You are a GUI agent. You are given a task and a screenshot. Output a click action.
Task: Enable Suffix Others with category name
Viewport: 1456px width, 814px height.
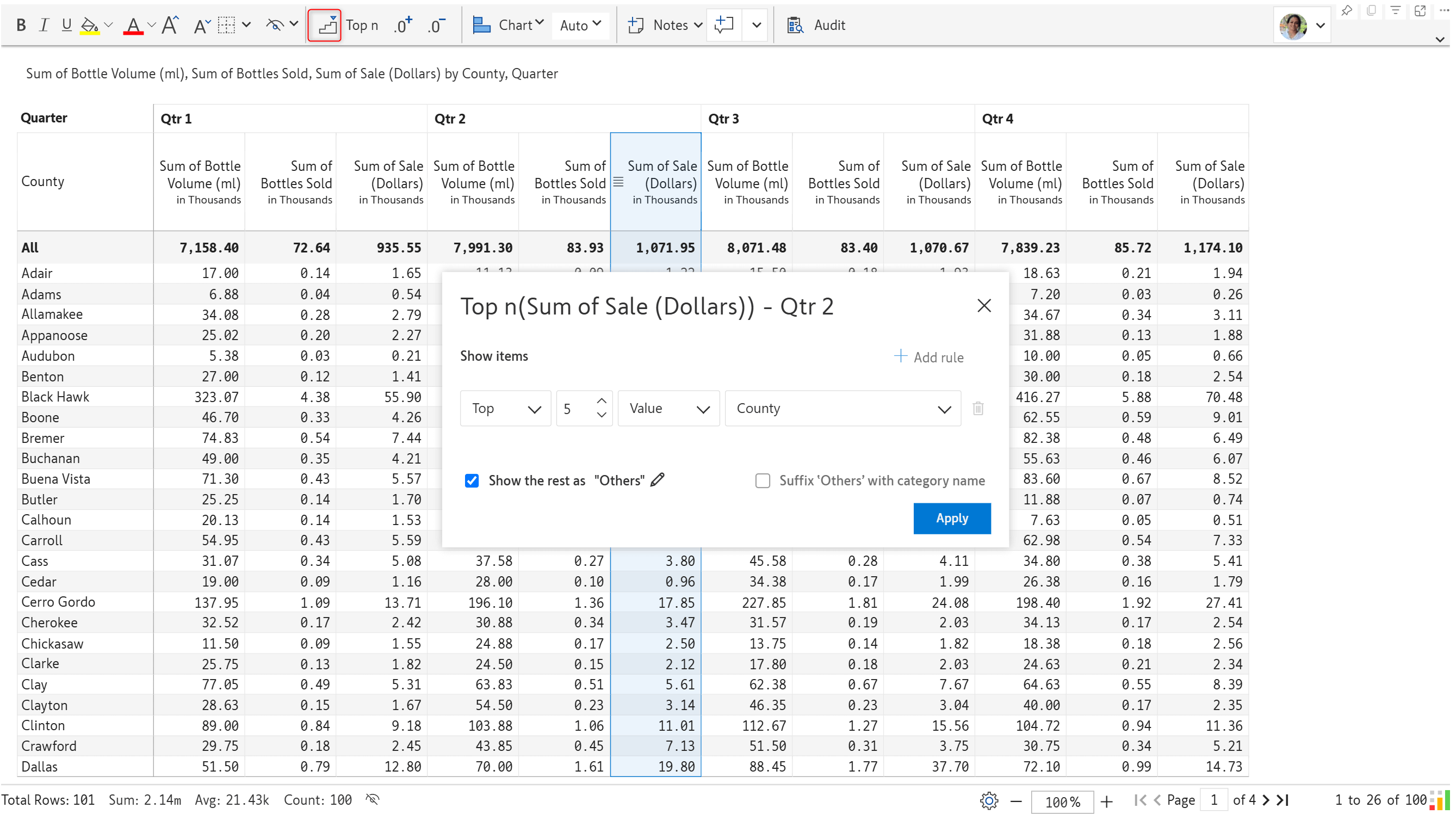tap(763, 480)
